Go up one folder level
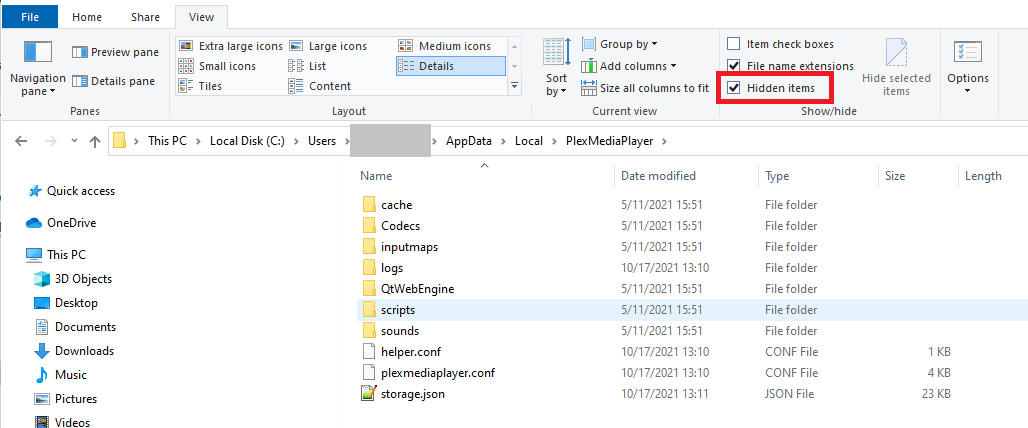This screenshot has height=428, width=1028. click(95, 141)
